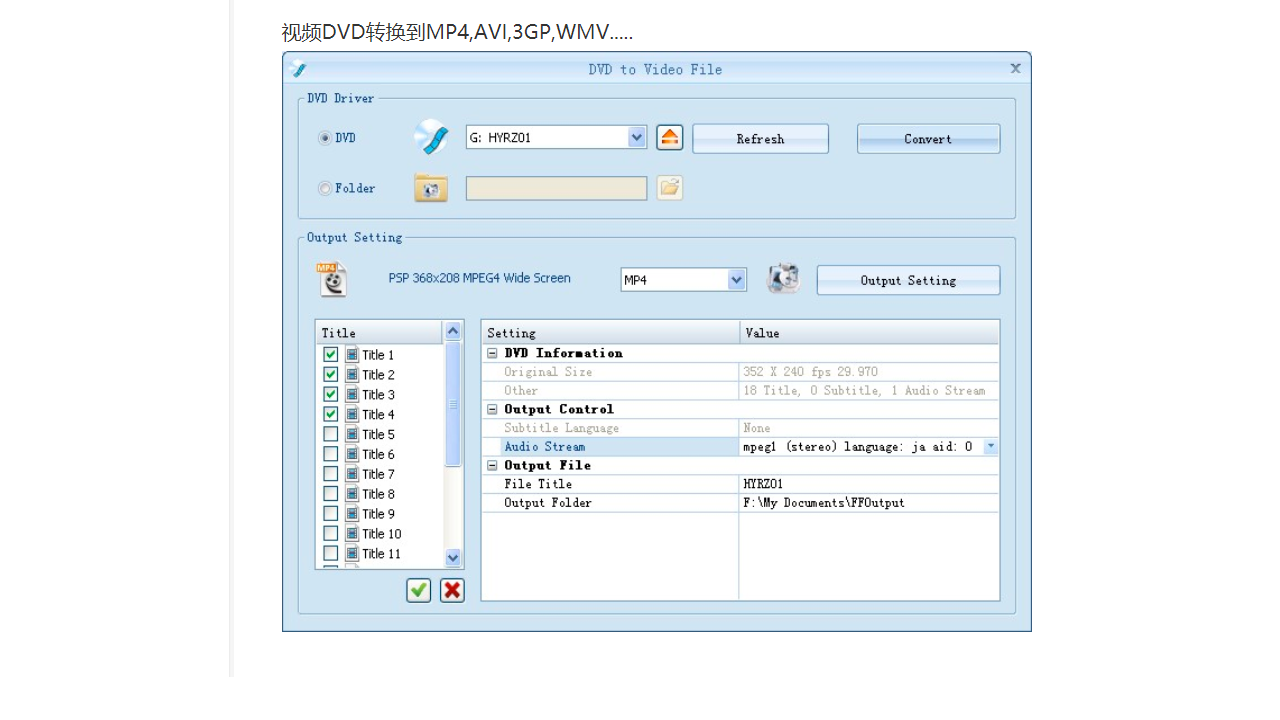Screen dimensions: 1280x720
Task: Open the DVD drive G: HYRZ01 dropdown
Action: point(637,138)
